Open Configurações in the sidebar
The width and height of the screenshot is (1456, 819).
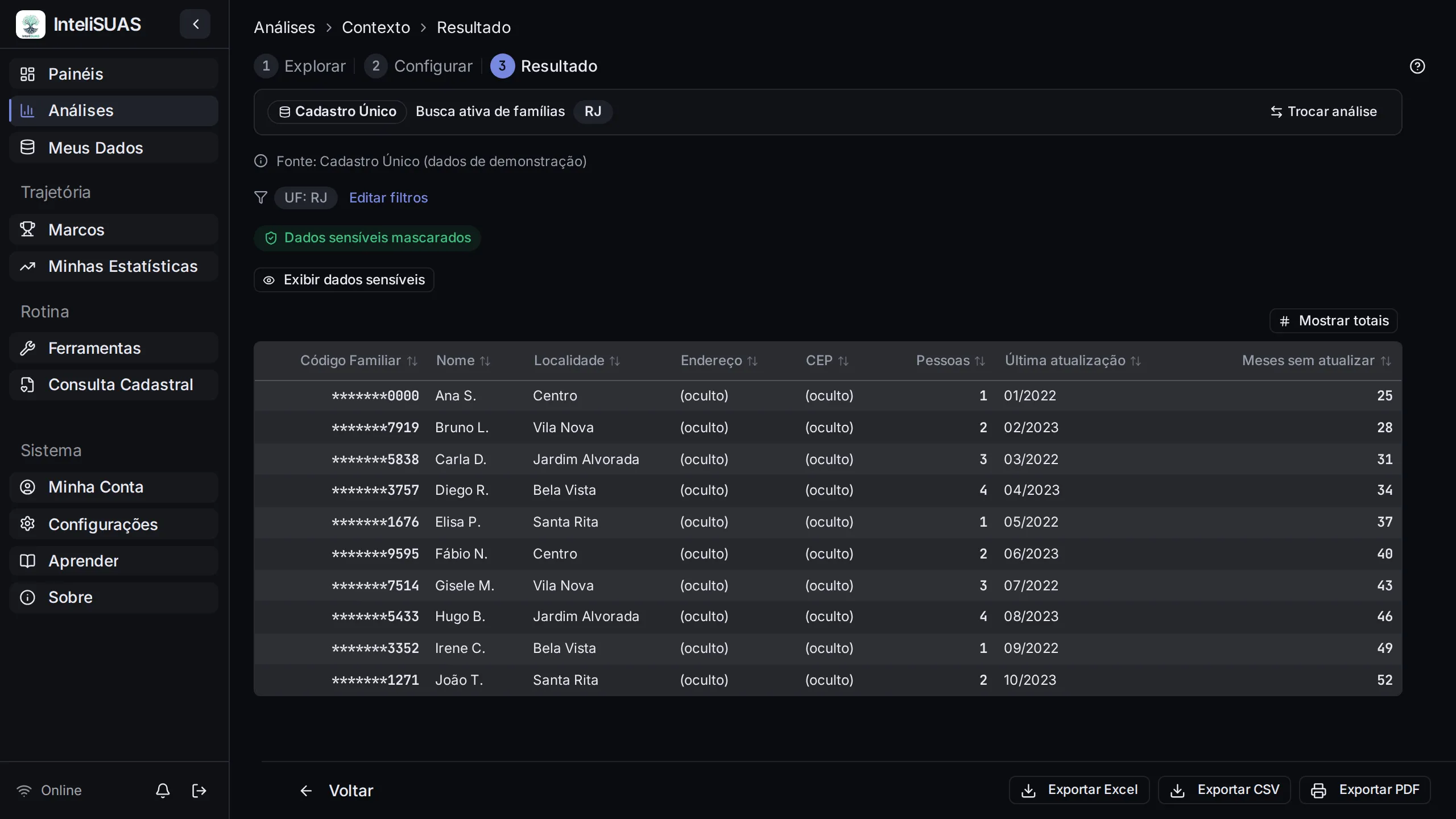[x=114, y=524]
